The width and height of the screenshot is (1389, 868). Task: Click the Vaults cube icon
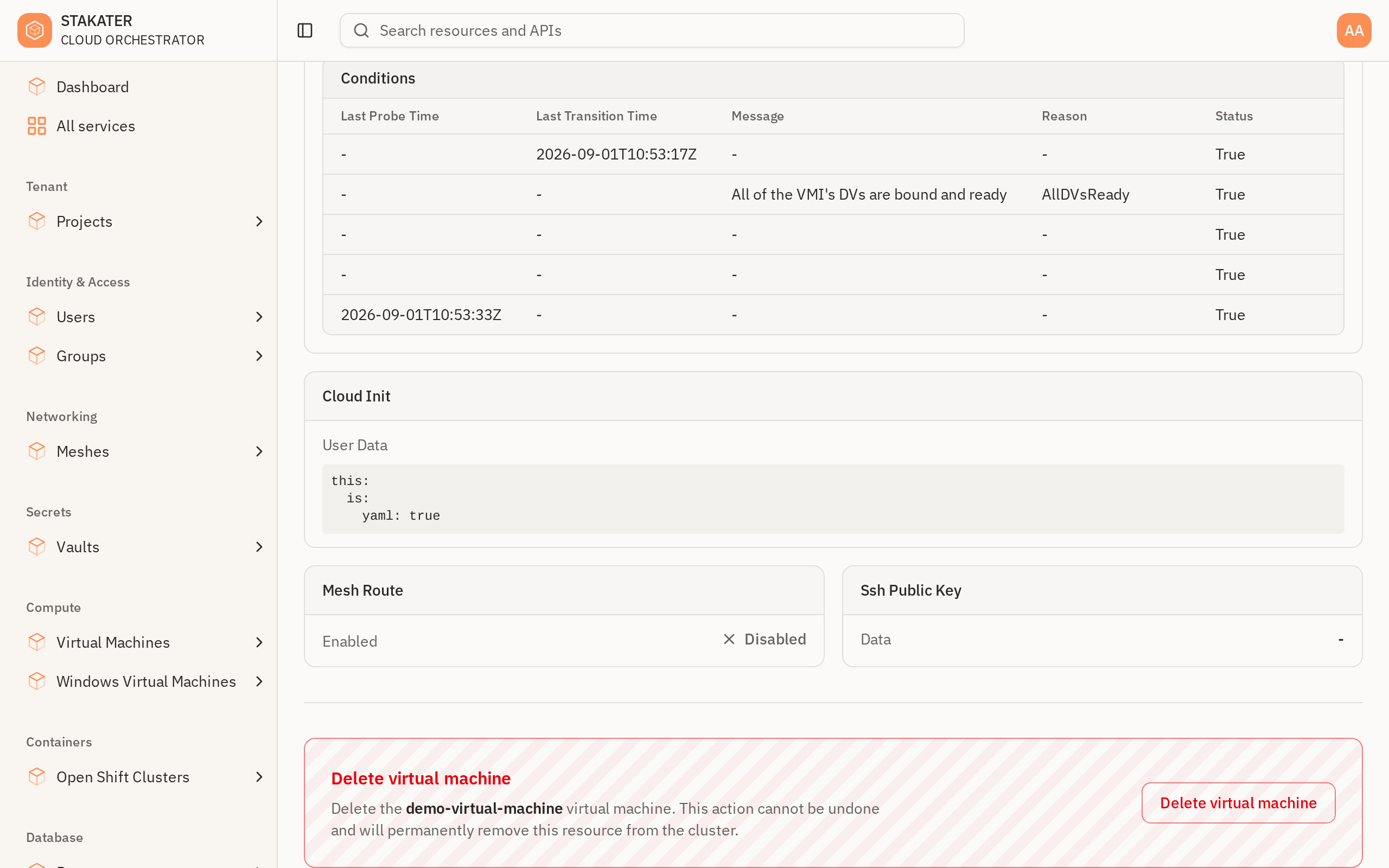click(x=37, y=546)
